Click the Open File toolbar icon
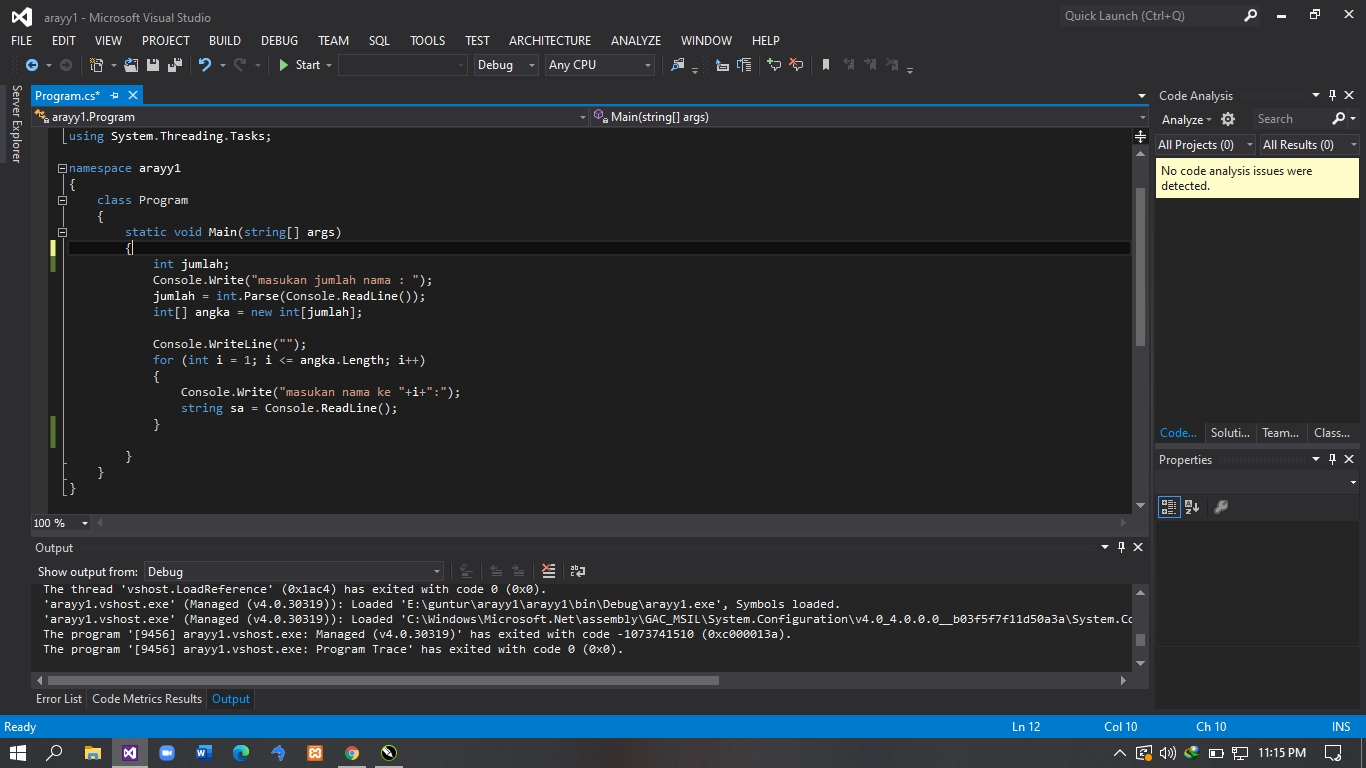This screenshot has height=768, width=1366. (131, 65)
